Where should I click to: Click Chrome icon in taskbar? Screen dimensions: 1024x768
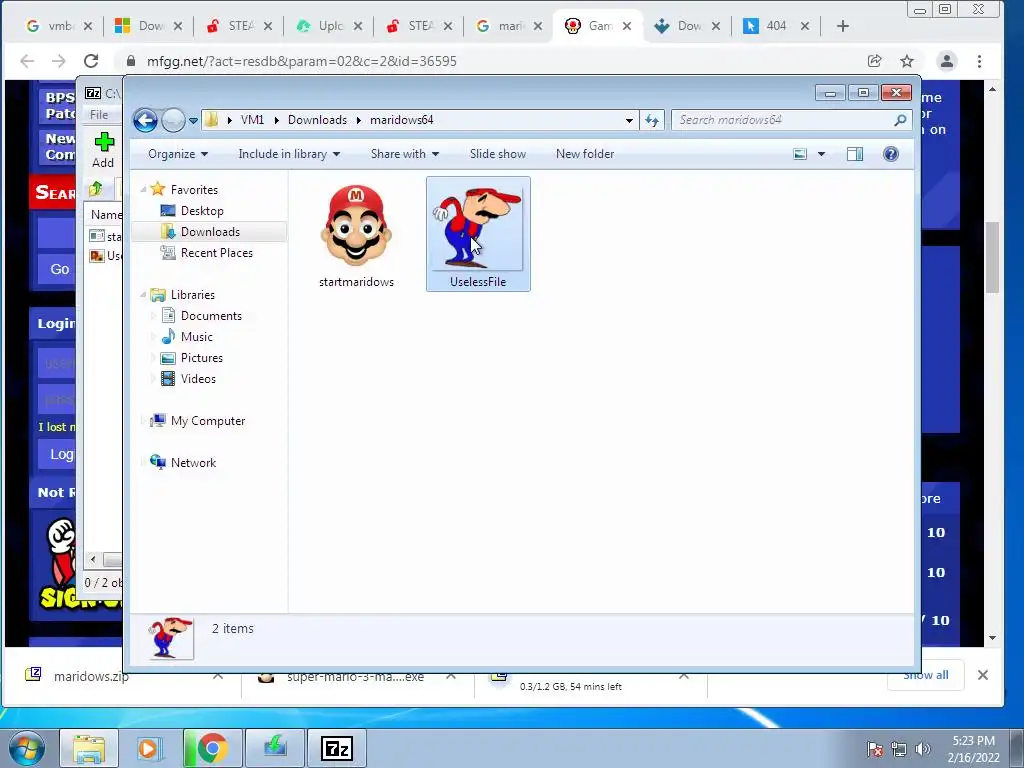(x=212, y=748)
